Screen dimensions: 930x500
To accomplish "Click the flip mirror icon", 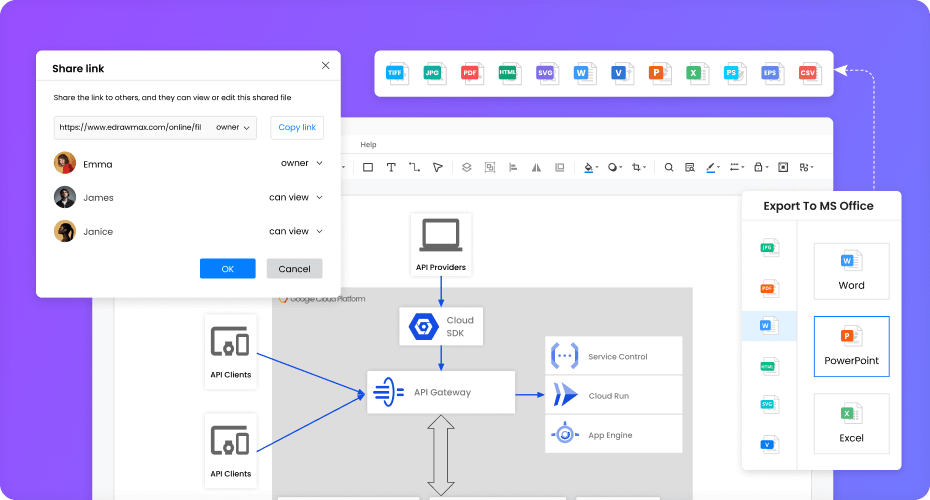I will click(536, 167).
